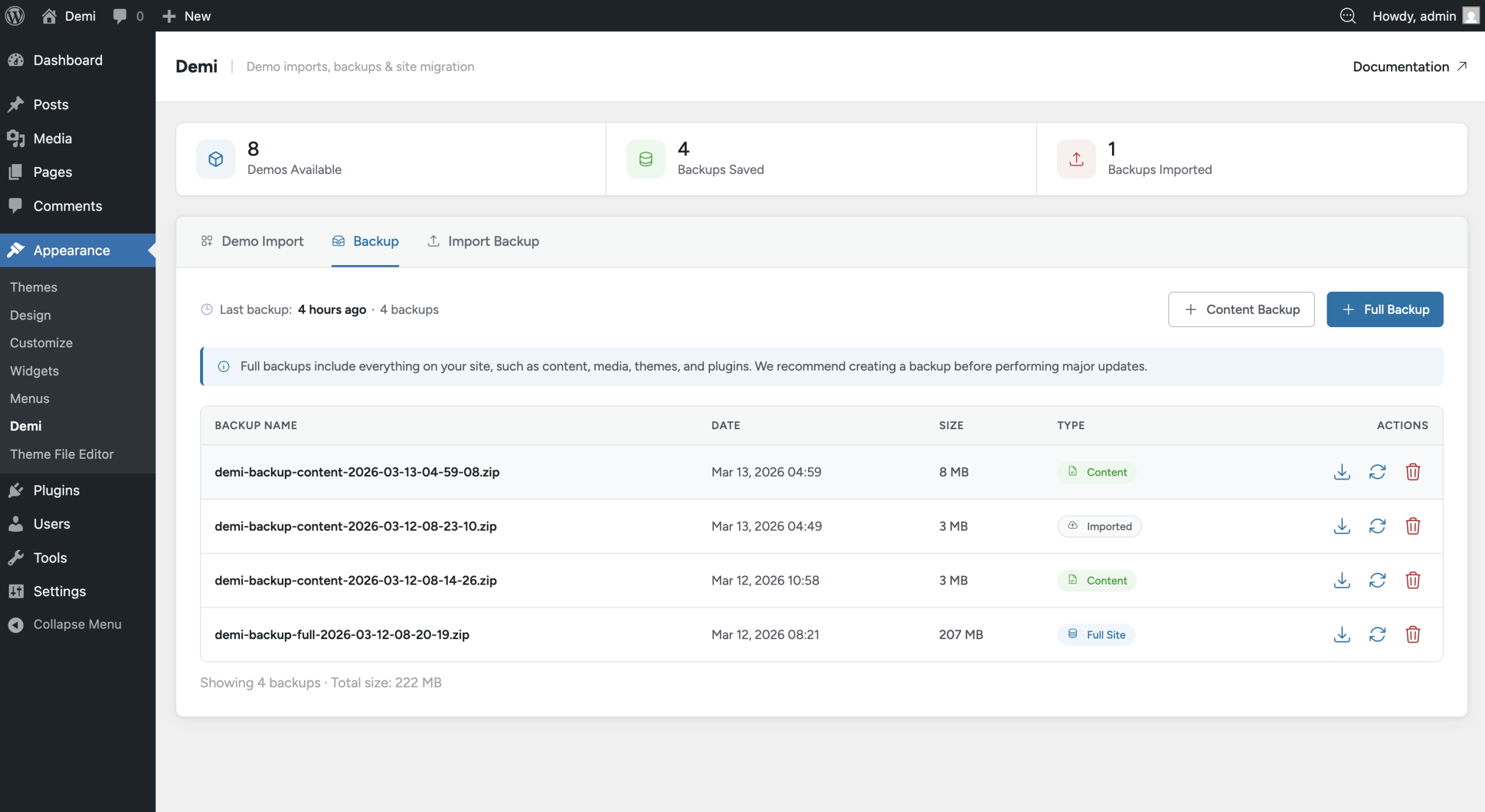The image size is (1485, 812).
Task: Download the demi-backup-full-2026-03-12-08-20-19.zip backup
Action: click(1342, 635)
